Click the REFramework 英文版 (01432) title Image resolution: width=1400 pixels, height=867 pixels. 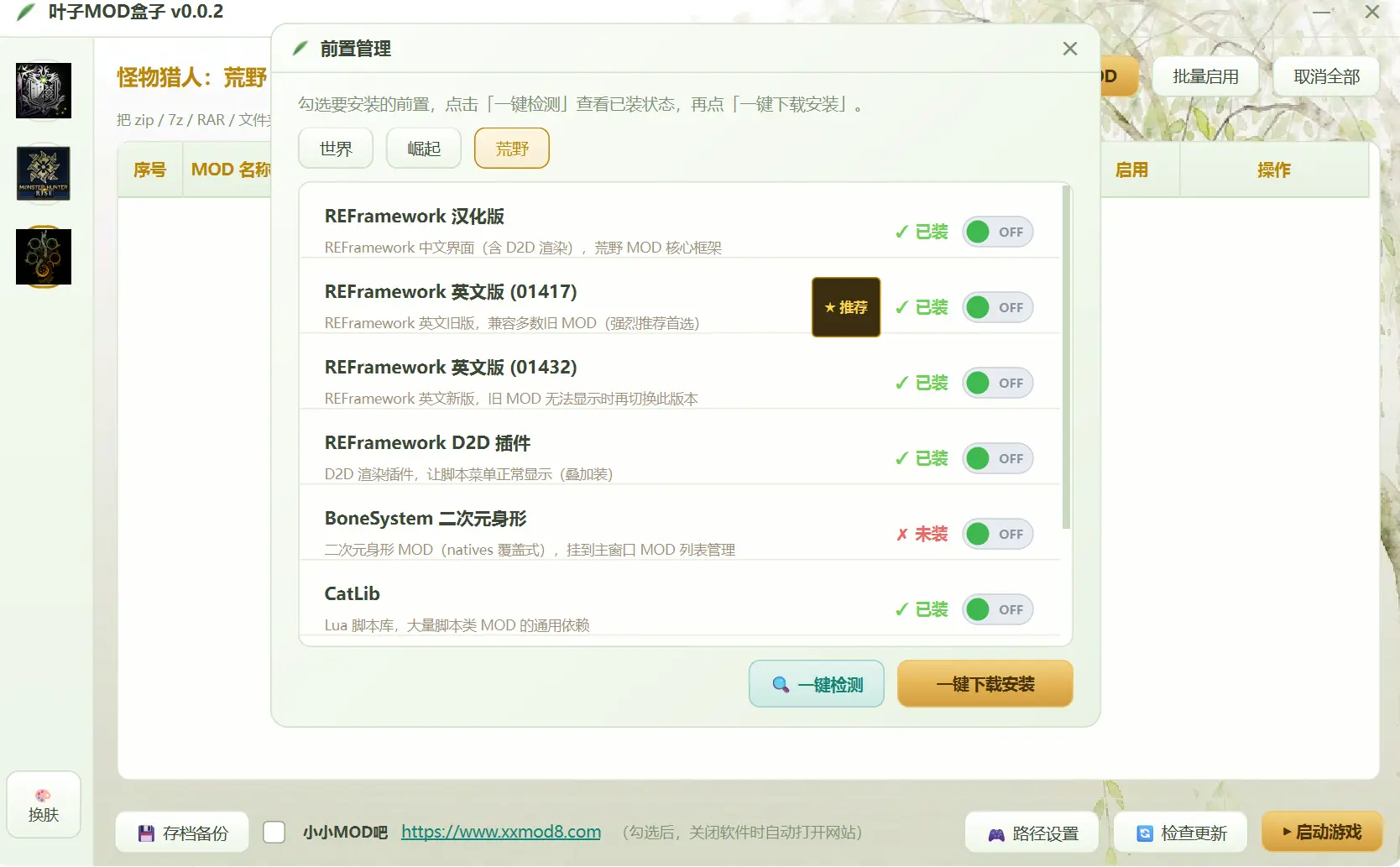(451, 367)
